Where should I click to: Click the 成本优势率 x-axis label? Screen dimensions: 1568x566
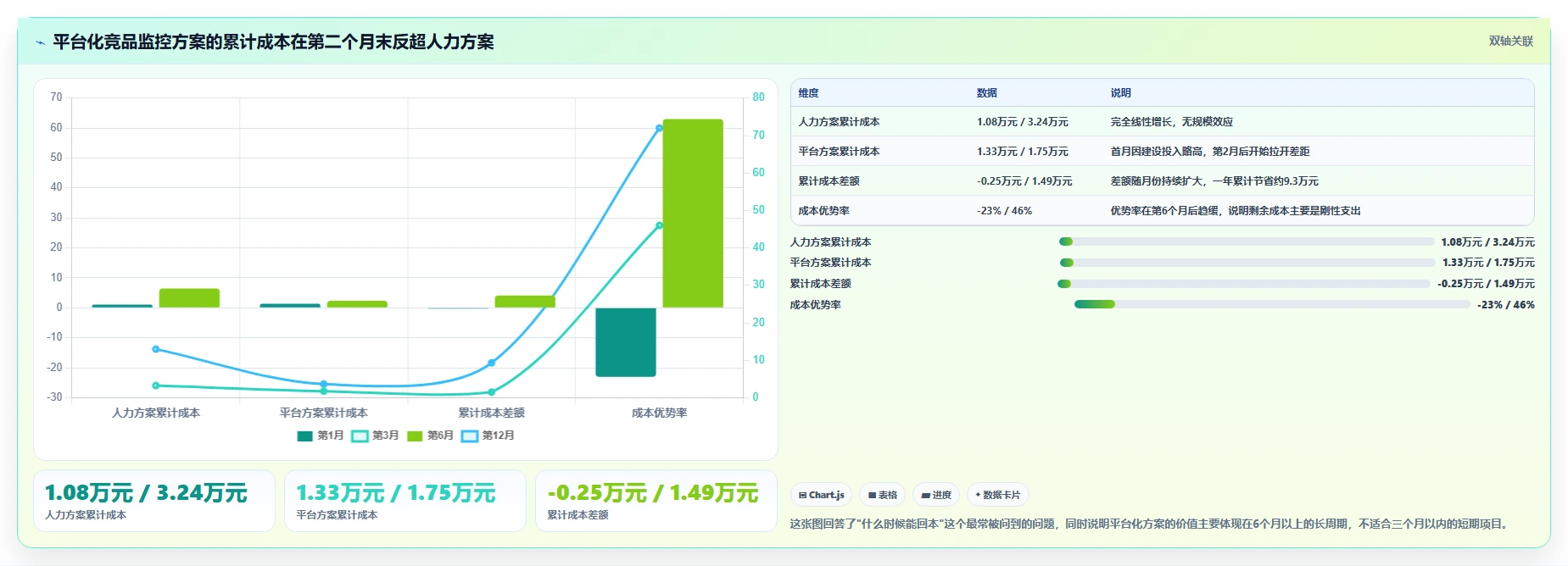coord(660,413)
